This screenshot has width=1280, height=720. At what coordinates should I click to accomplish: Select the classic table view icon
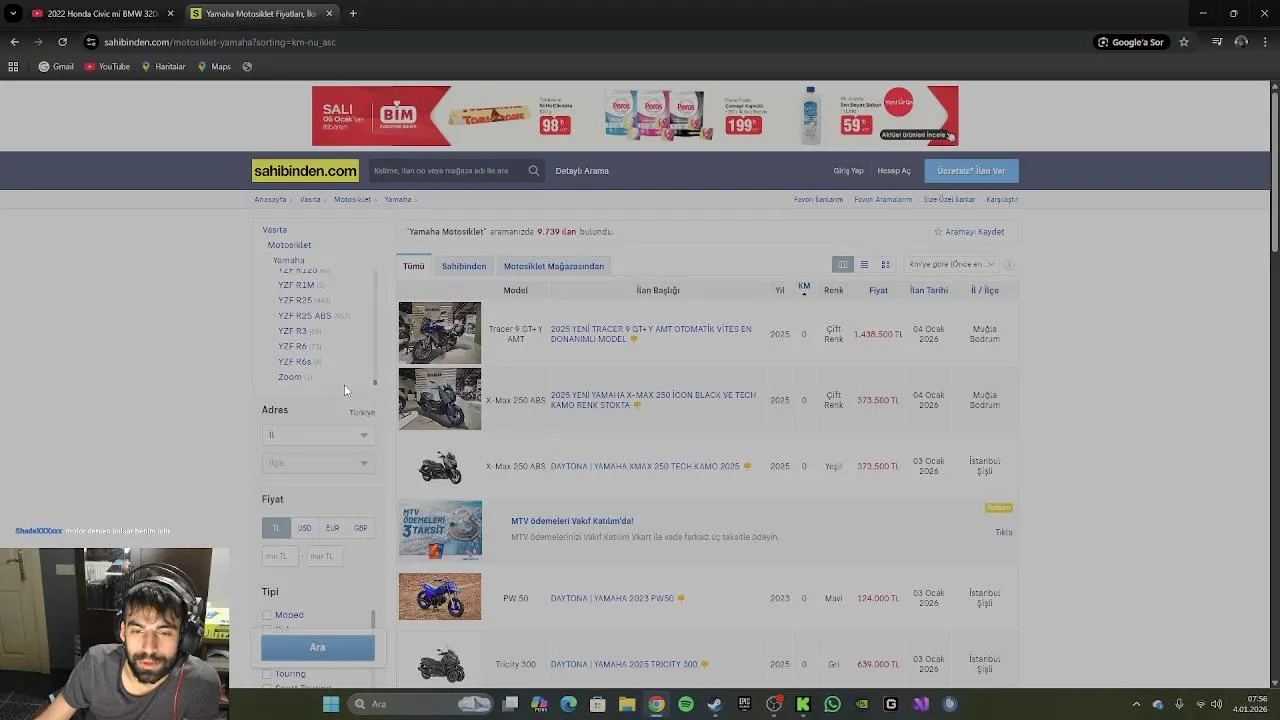point(843,265)
